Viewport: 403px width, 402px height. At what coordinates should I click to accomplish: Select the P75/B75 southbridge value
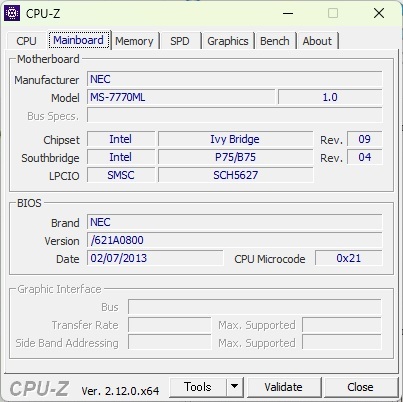pos(235,157)
